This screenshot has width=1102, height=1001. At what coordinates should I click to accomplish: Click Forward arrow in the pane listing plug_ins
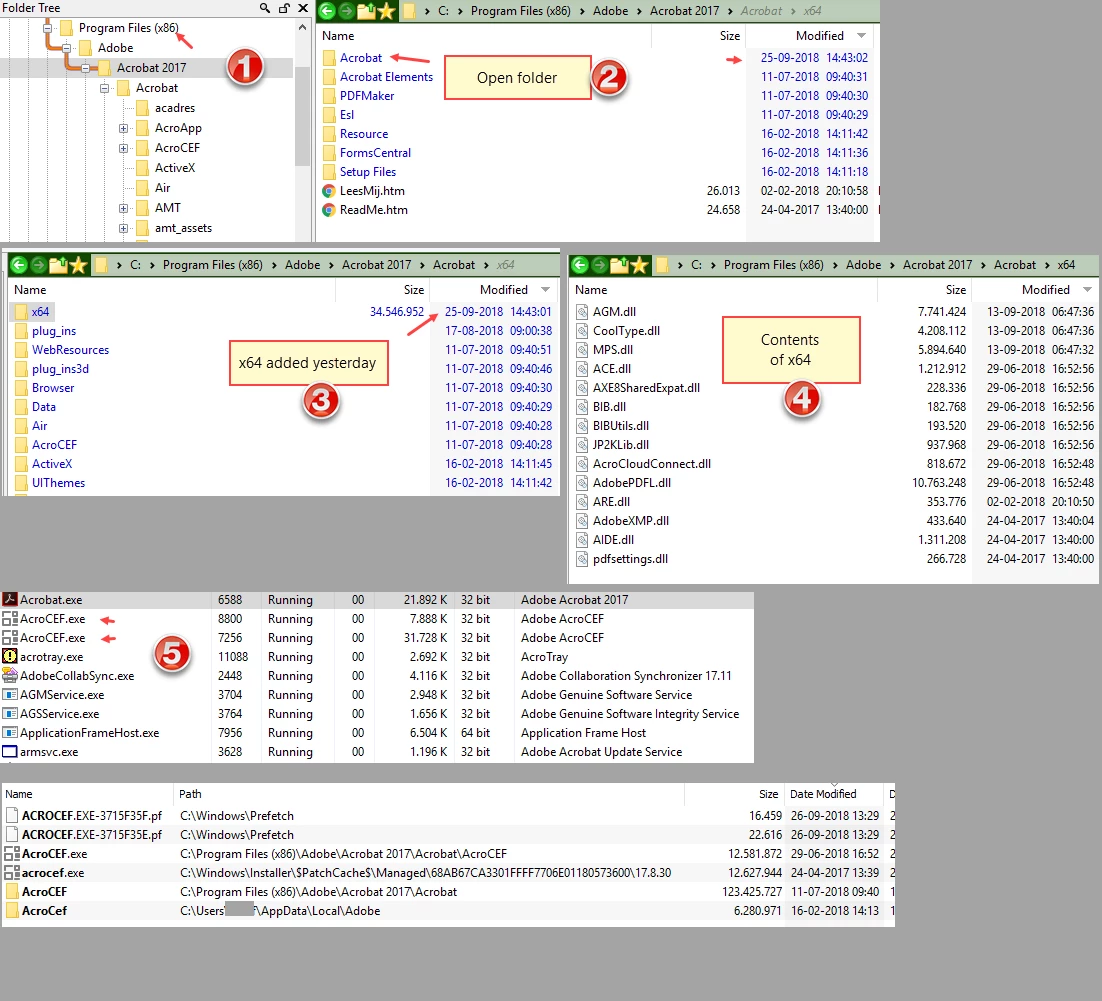pyautogui.click(x=39, y=265)
